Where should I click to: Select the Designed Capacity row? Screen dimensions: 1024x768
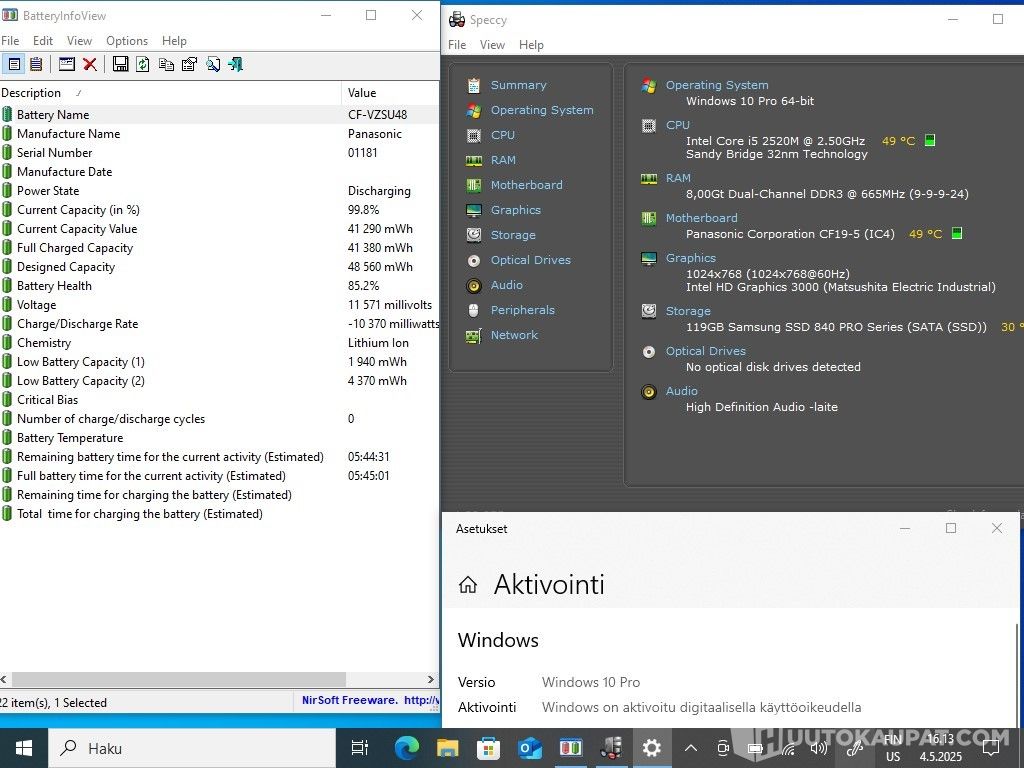pyautogui.click(x=219, y=267)
